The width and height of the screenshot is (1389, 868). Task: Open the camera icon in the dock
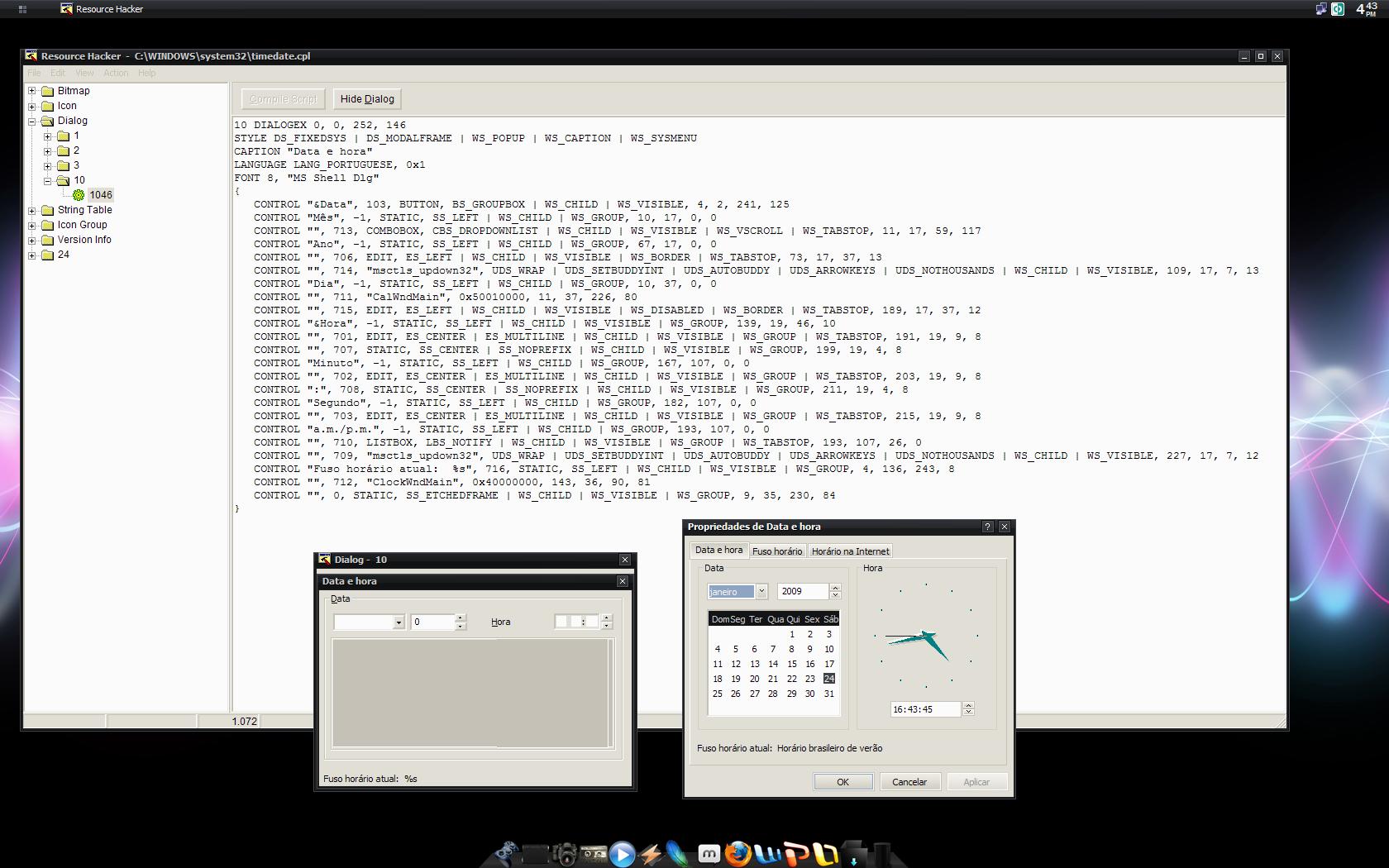point(566,854)
